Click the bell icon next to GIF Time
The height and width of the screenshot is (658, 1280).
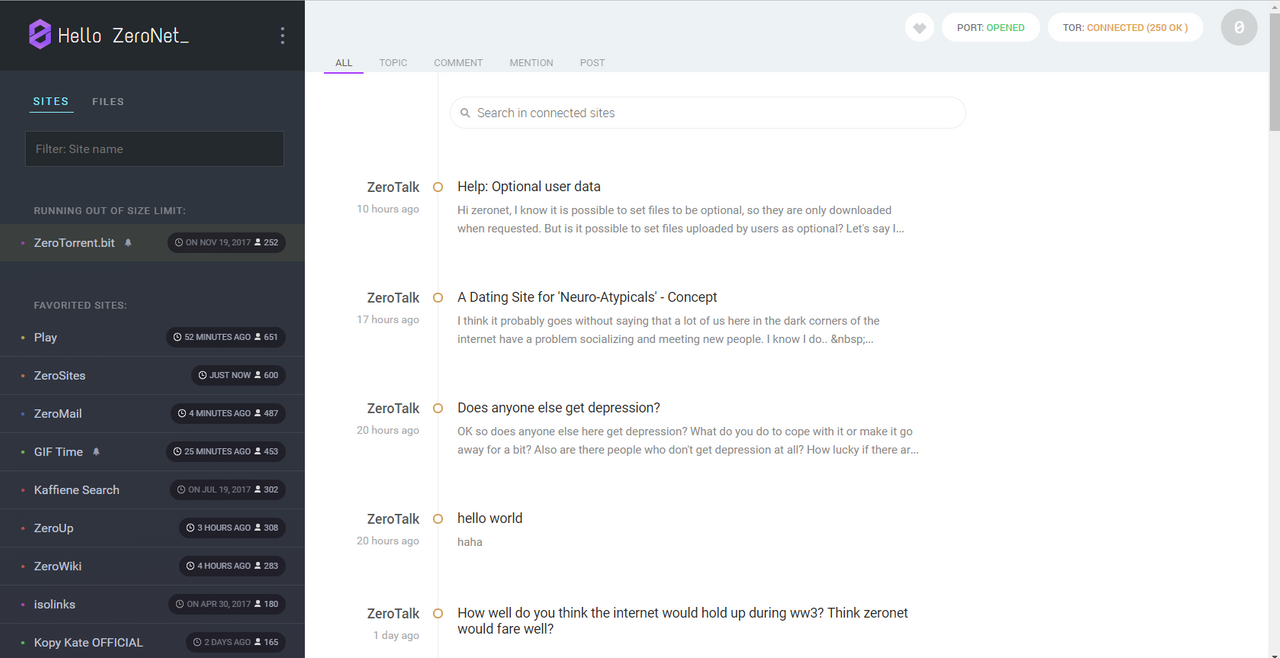pyautogui.click(x=96, y=452)
